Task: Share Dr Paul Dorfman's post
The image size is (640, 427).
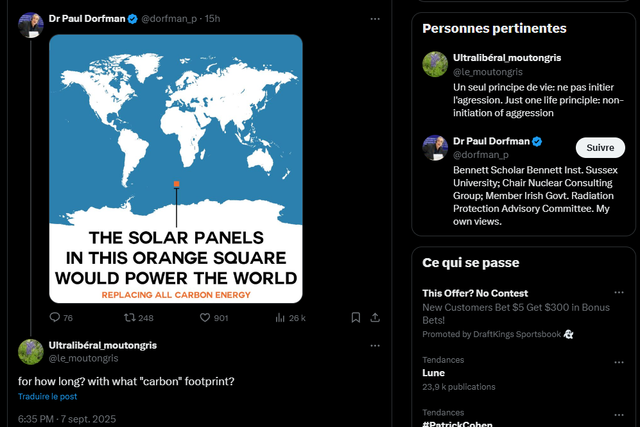Action: pyautogui.click(x=376, y=318)
